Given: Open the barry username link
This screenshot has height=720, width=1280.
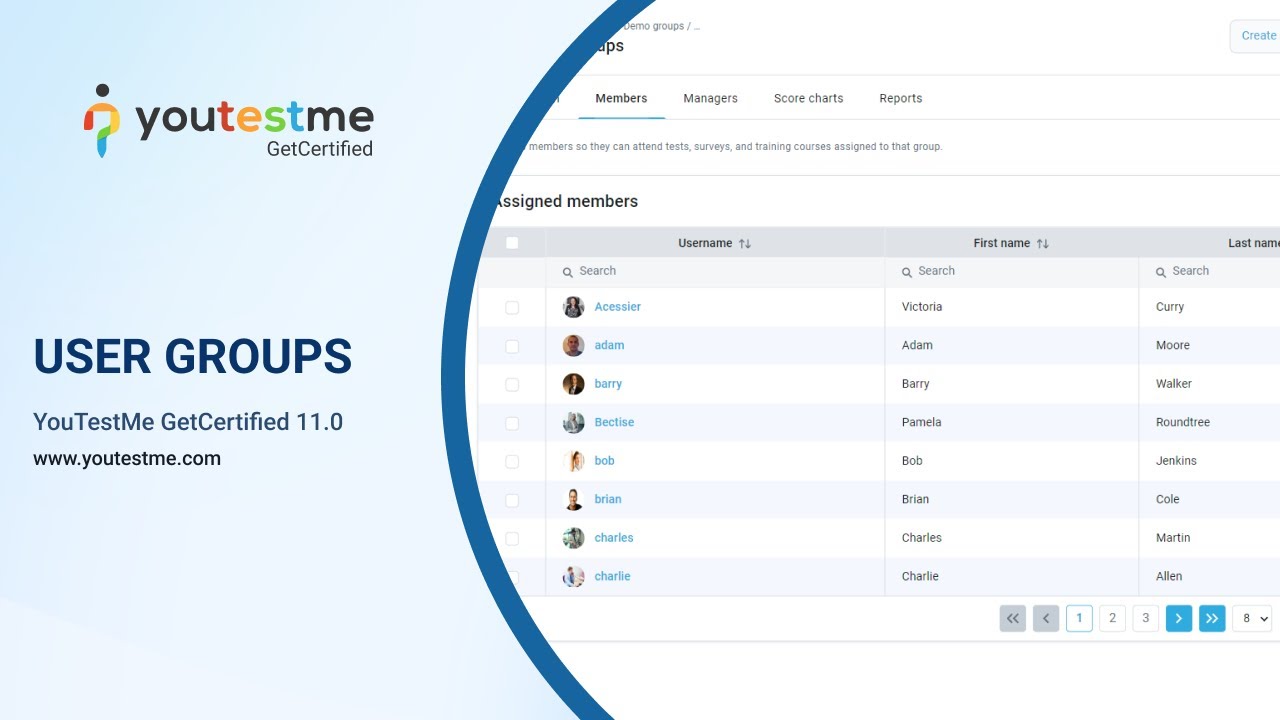Looking at the screenshot, I should tap(608, 384).
